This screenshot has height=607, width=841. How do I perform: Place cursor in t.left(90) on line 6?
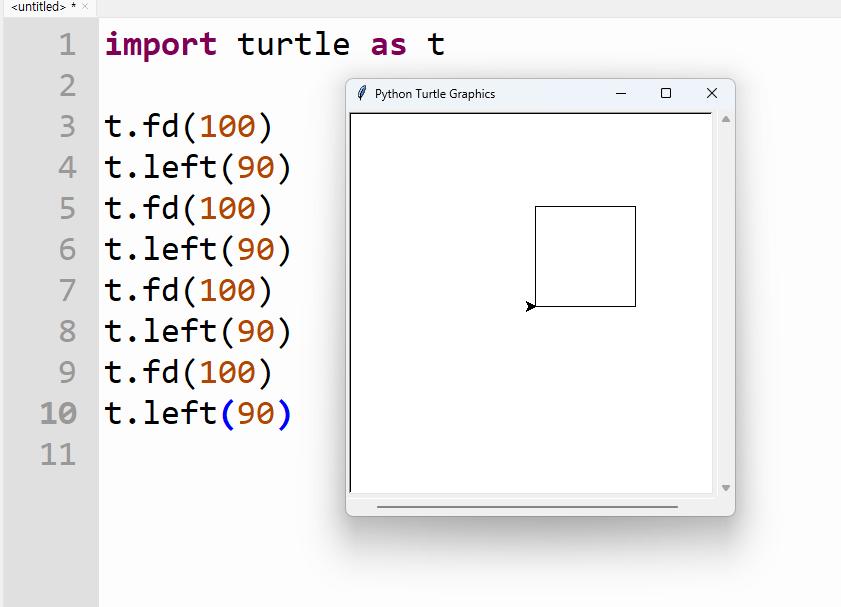click(x=197, y=249)
